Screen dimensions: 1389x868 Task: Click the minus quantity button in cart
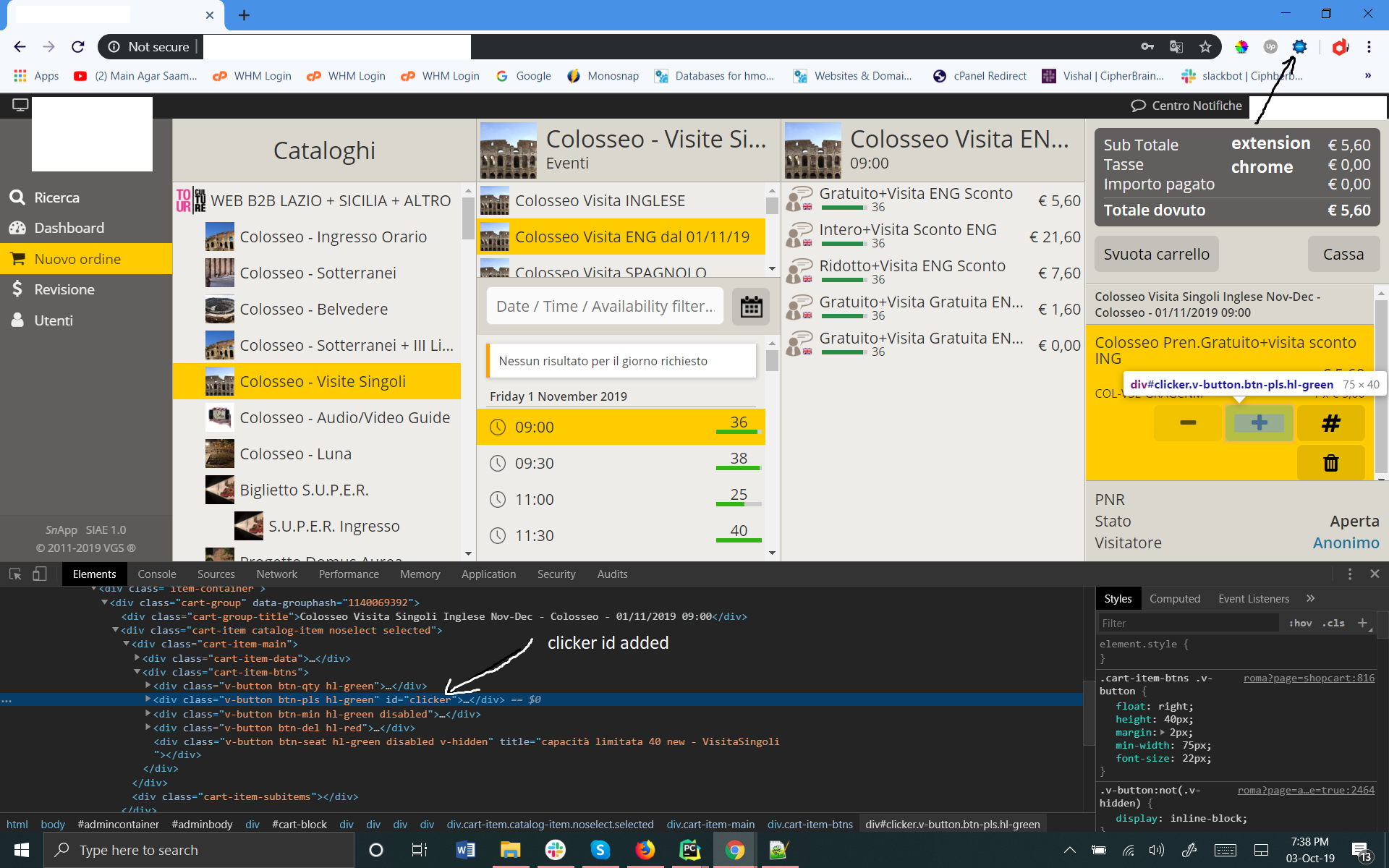point(1187,423)
